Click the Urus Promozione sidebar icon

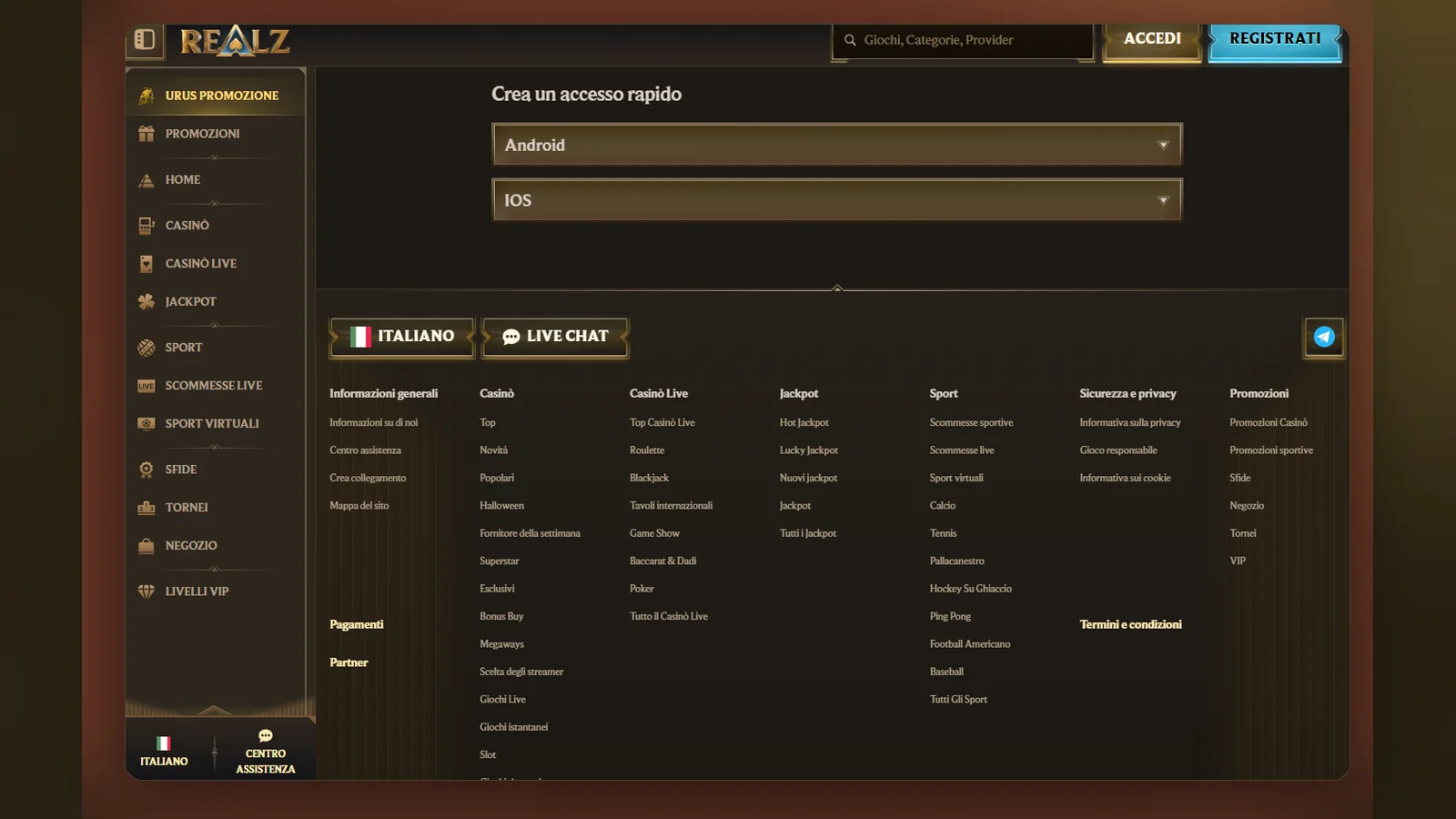(x=146, y=96)
